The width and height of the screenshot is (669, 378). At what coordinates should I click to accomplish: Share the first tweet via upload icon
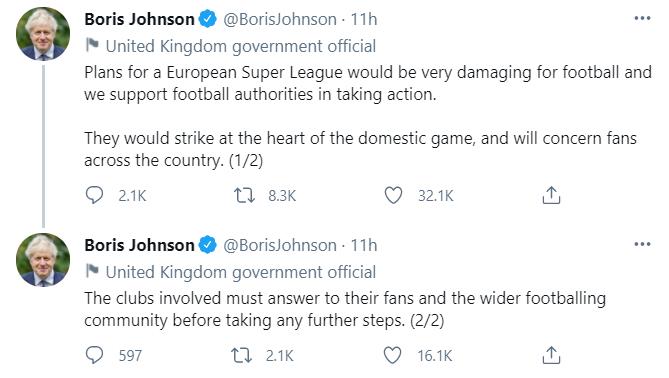pyautogui.click(x=551, y=195)
